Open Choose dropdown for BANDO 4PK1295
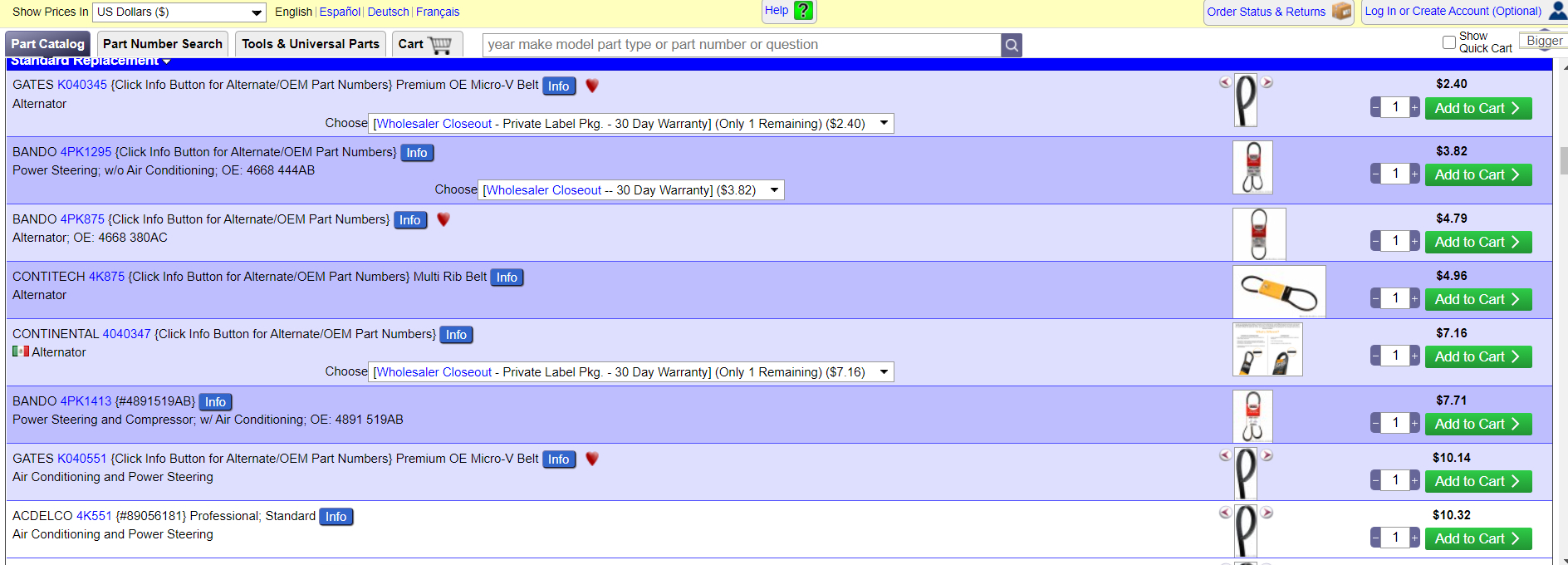 tap(631, 190)
